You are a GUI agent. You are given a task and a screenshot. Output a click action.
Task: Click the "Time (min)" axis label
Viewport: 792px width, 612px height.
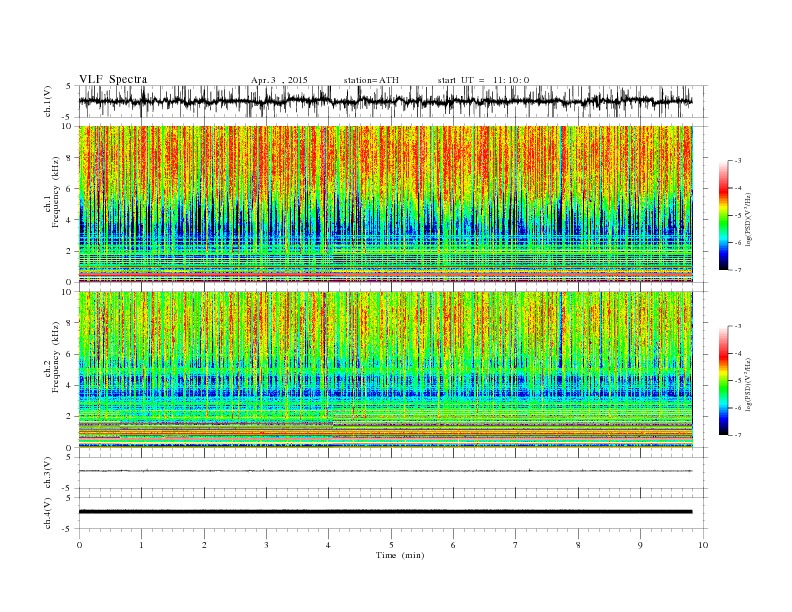coord(400,555)
